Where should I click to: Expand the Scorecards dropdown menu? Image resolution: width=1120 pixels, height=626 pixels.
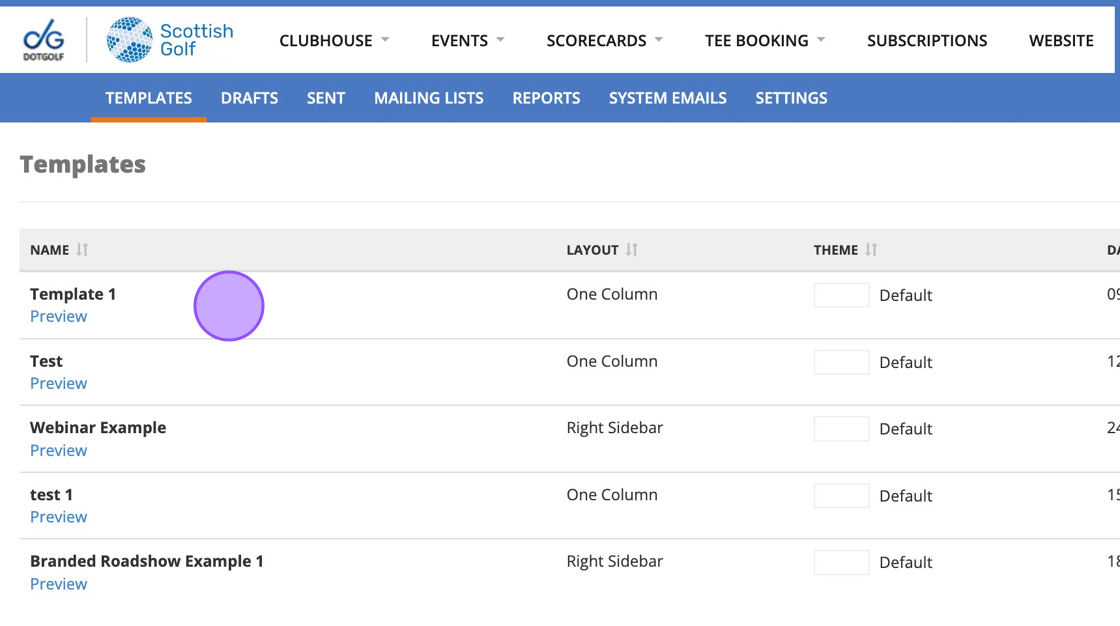coord(604,41)
